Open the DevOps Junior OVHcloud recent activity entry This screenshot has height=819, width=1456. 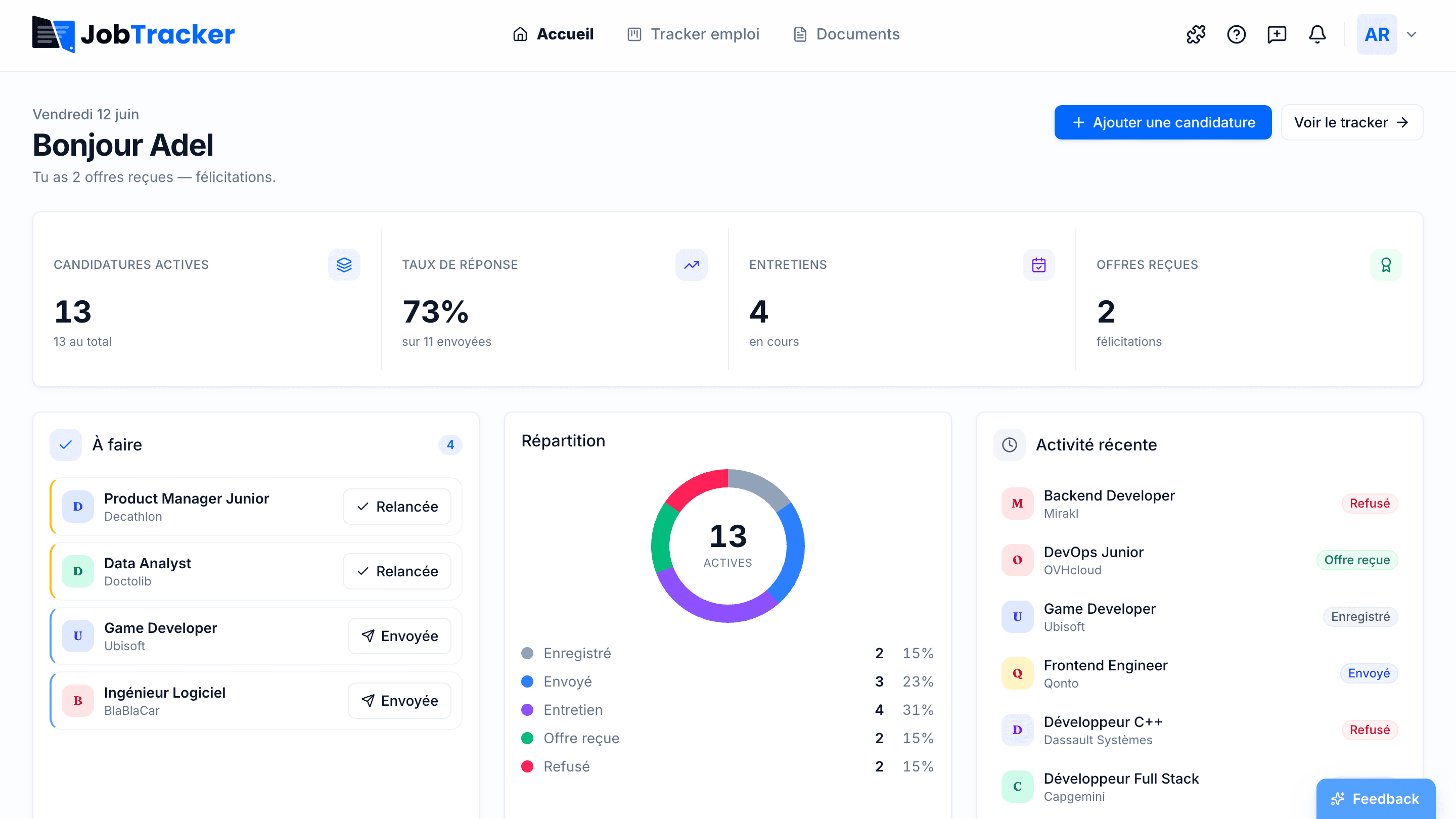pyautogui.click(x=1199, y=560)
